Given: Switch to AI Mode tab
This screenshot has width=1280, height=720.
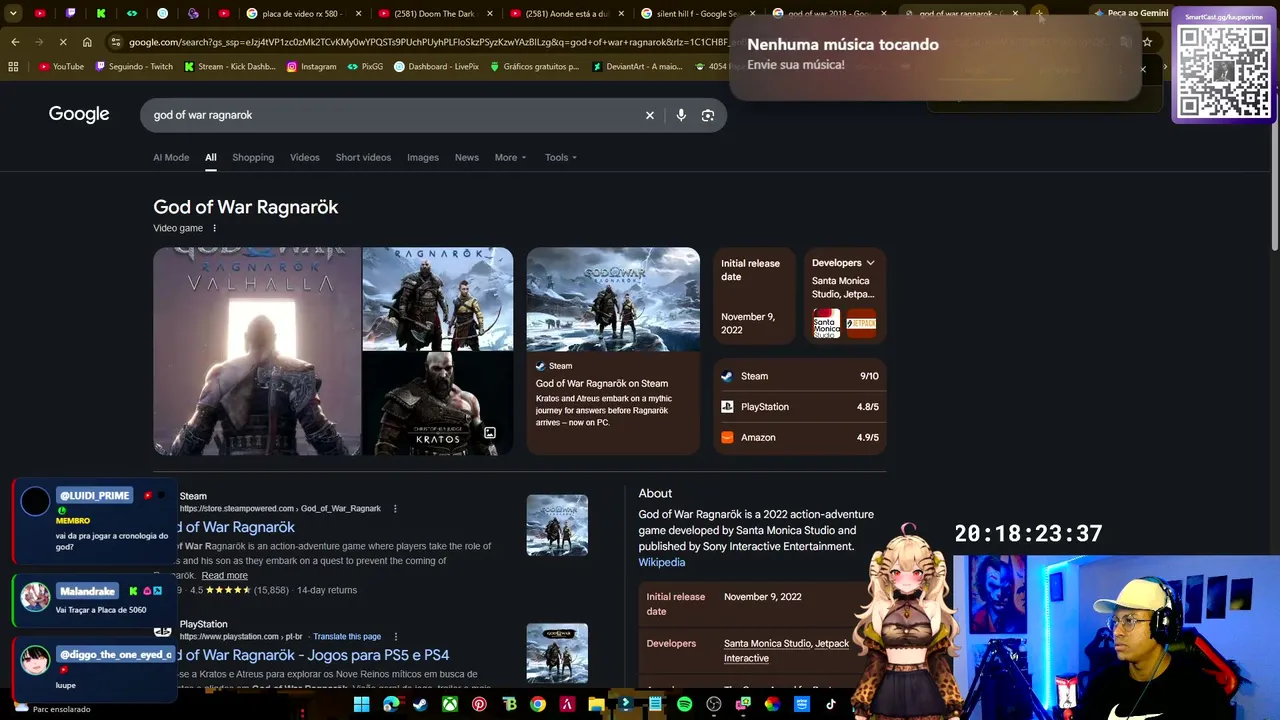Looking at the screenshot, I should pos(171,157).
